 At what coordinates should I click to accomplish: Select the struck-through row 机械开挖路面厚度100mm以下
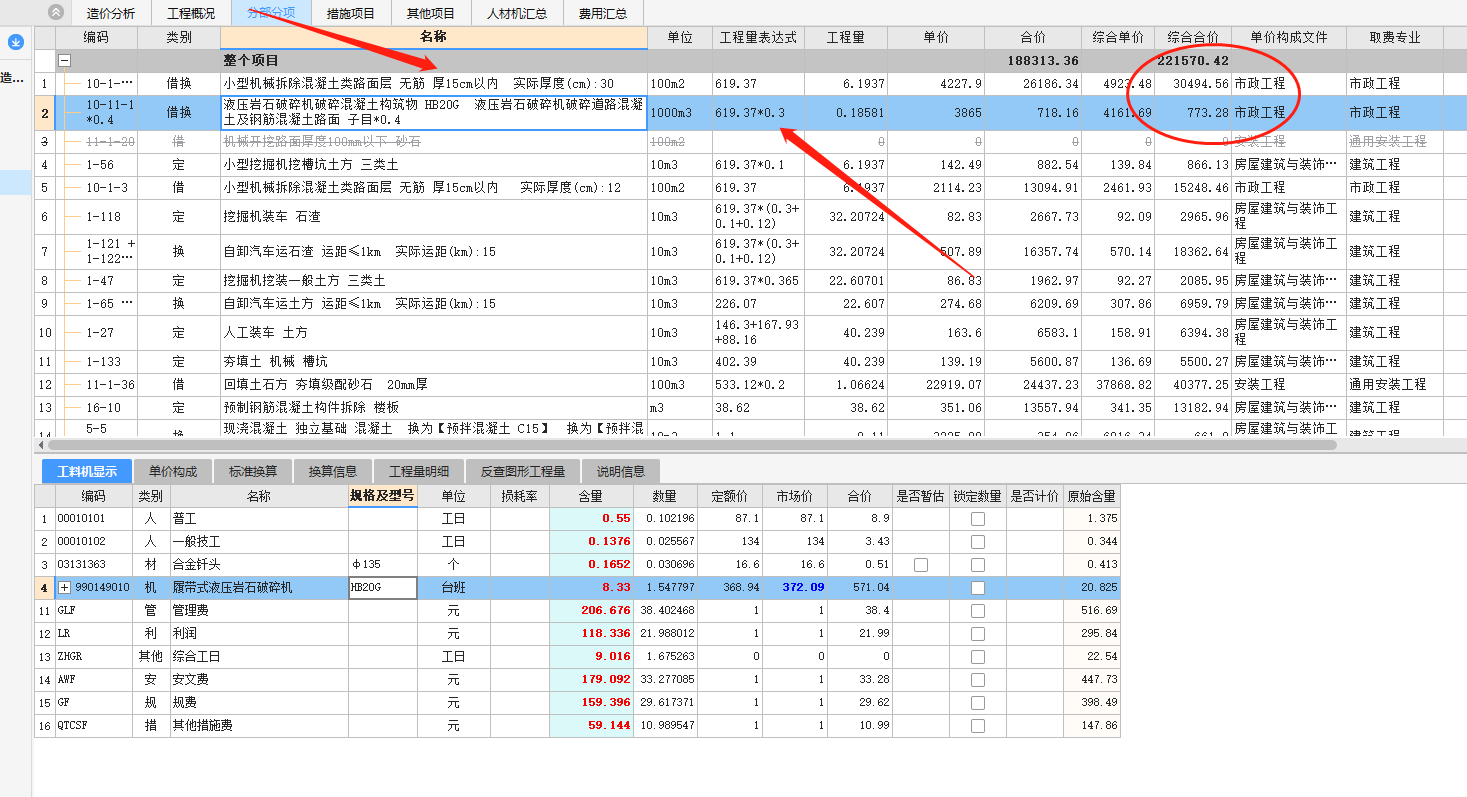(434, 142)
